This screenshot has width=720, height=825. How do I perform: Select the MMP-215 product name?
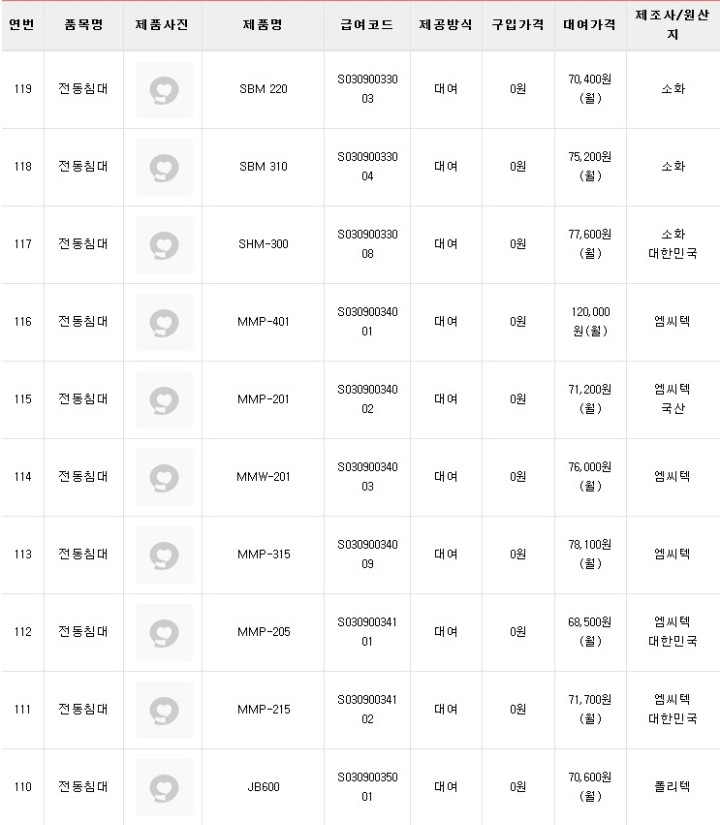tap(263, 710)
